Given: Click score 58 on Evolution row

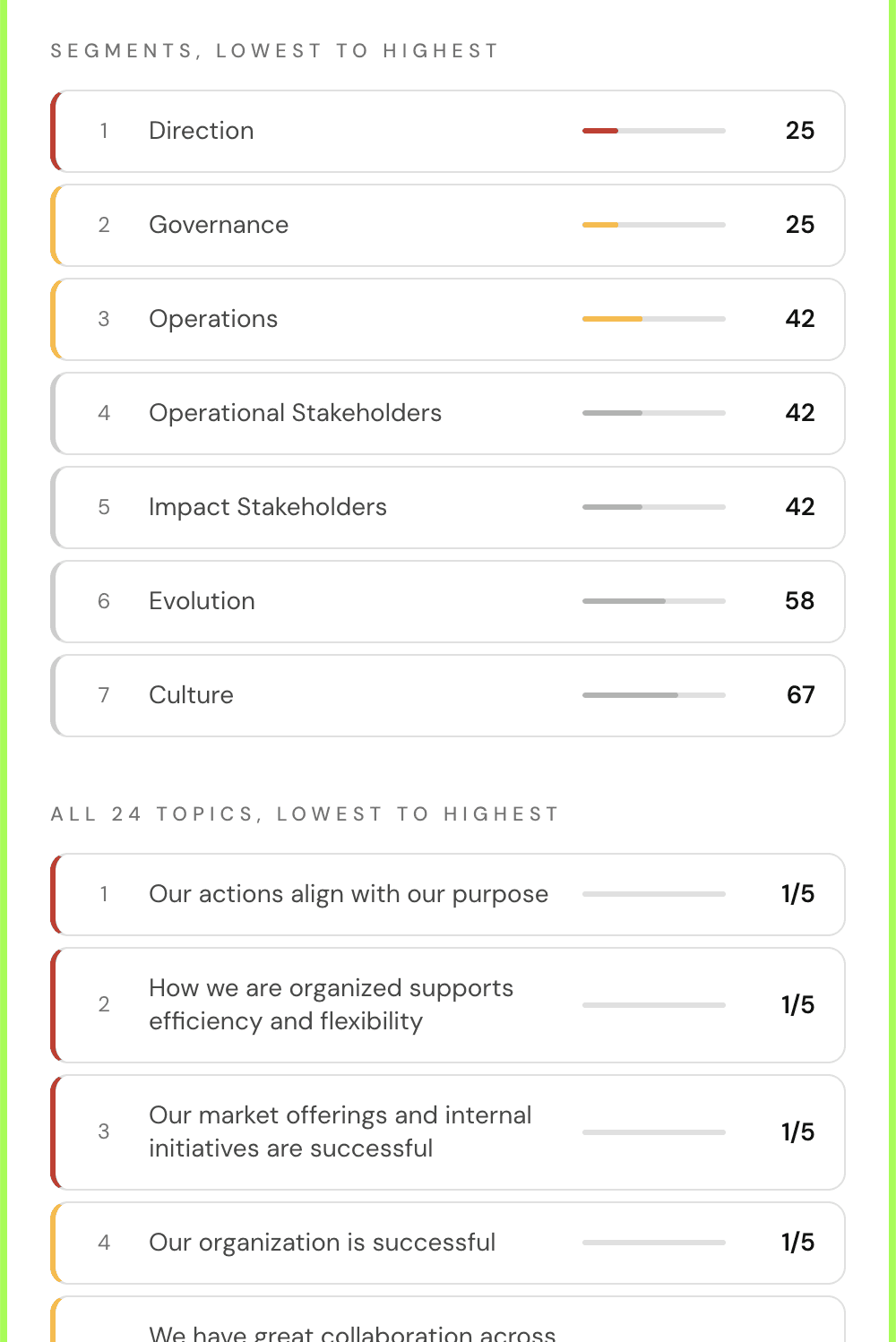Looking at the screenshot, I should click(800, 601).
